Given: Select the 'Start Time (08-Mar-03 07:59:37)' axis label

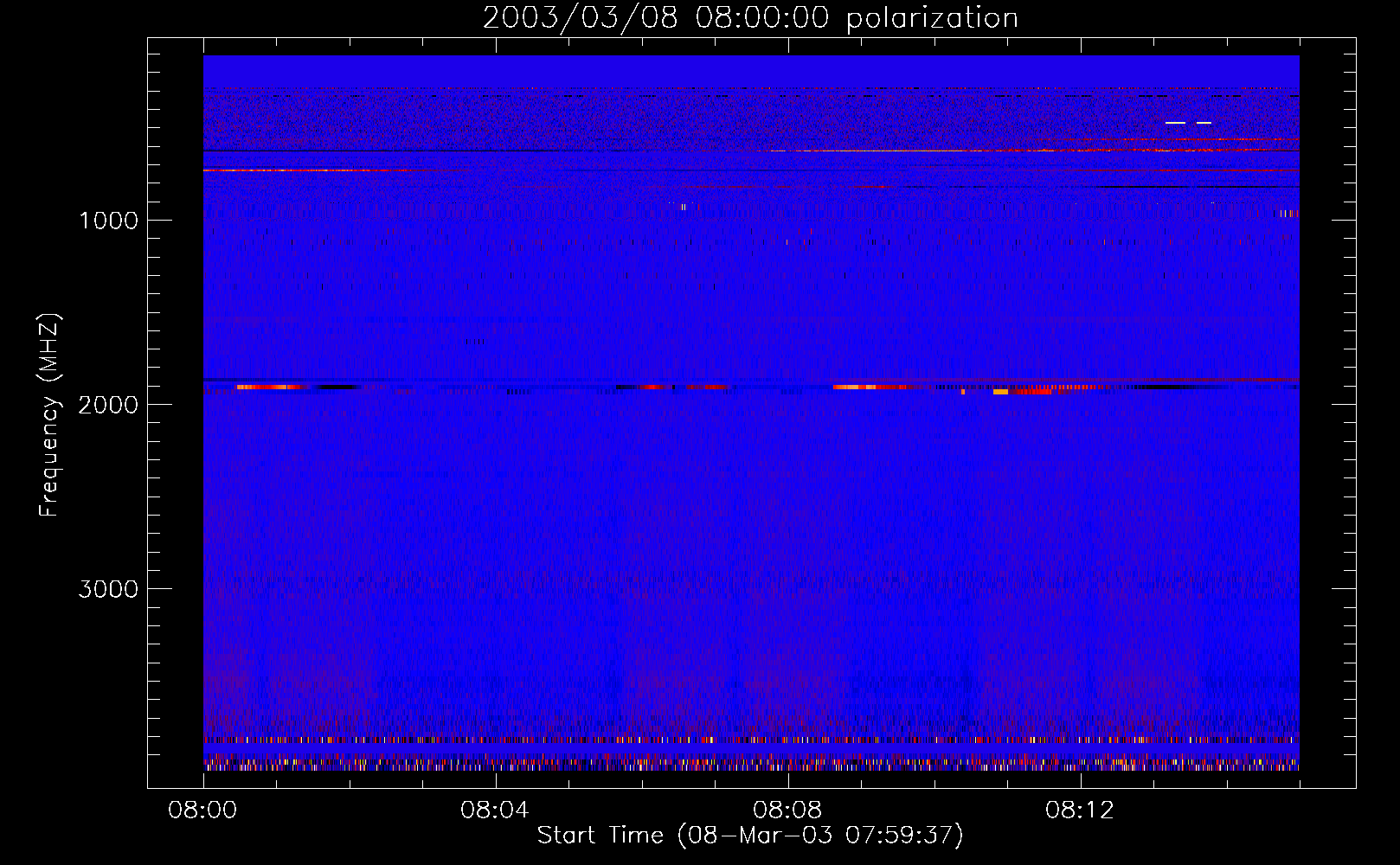Looking at the screenshot, I should 750,836.
